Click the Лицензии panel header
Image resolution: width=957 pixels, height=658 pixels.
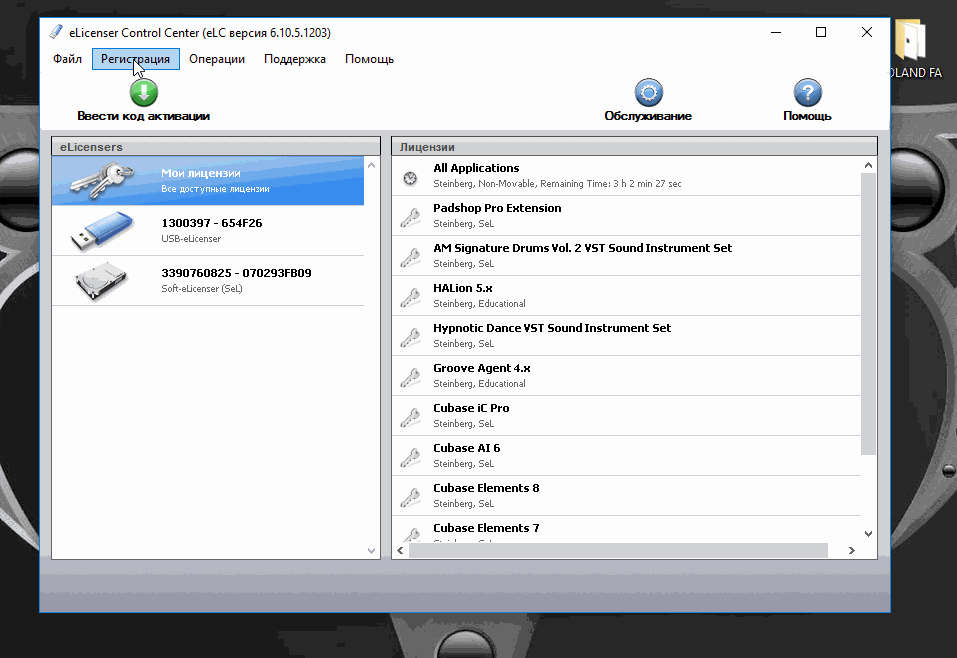coord(634,146)
